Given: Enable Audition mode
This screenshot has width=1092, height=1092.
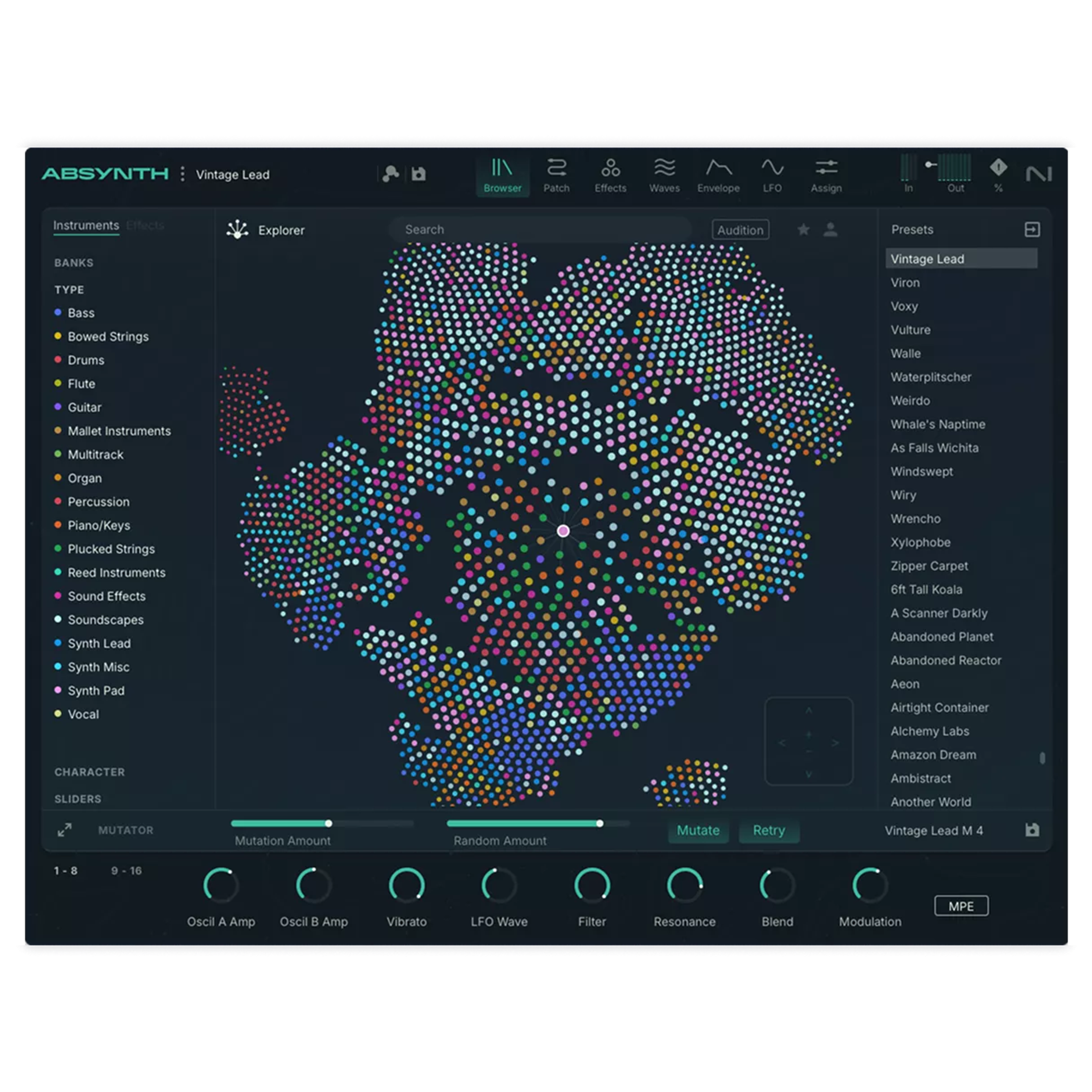Looking at the screenshot, I should pyautogui.click(x=740, y=230).
